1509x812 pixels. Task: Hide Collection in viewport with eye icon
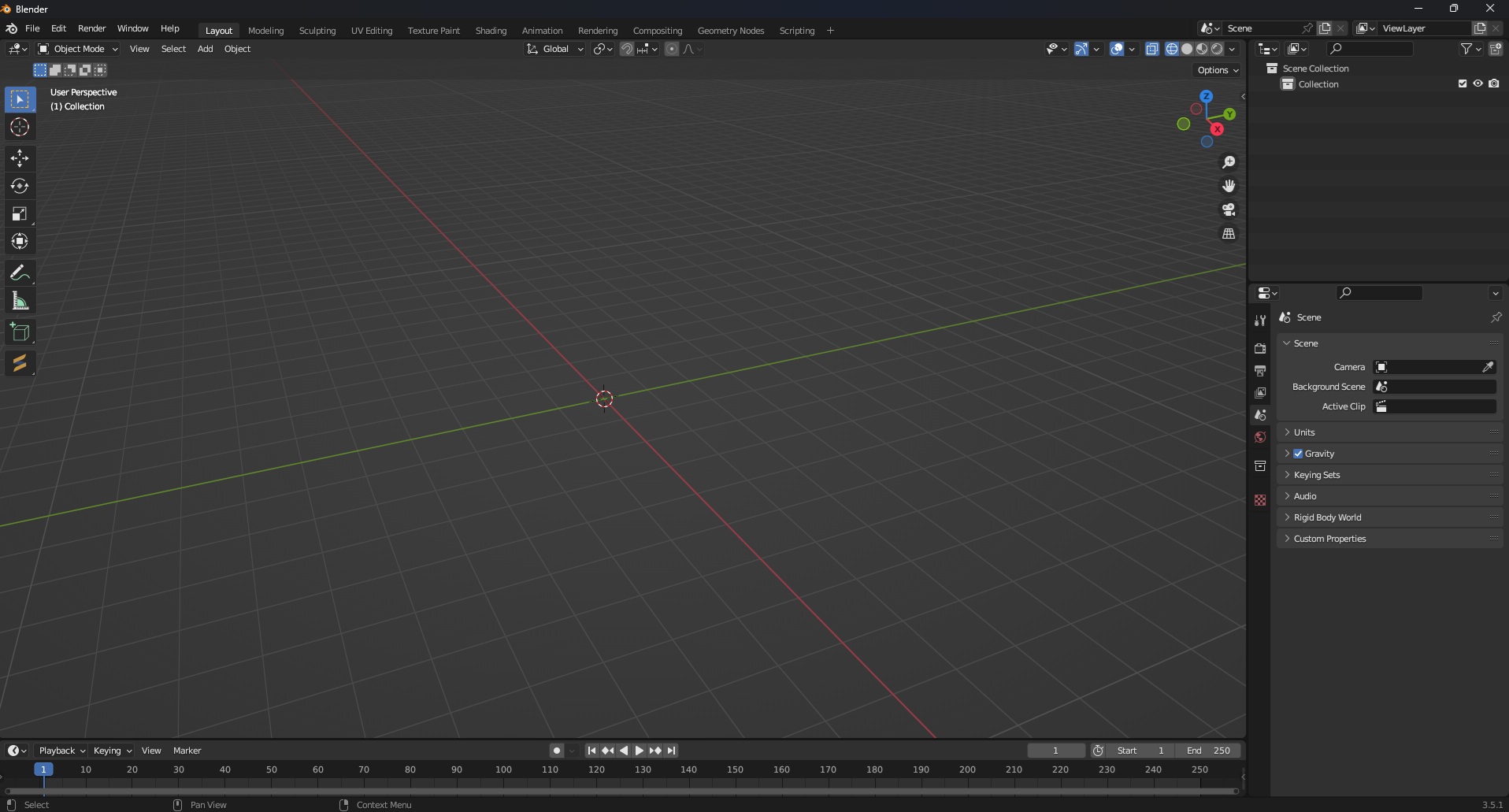pos(1478,83)
